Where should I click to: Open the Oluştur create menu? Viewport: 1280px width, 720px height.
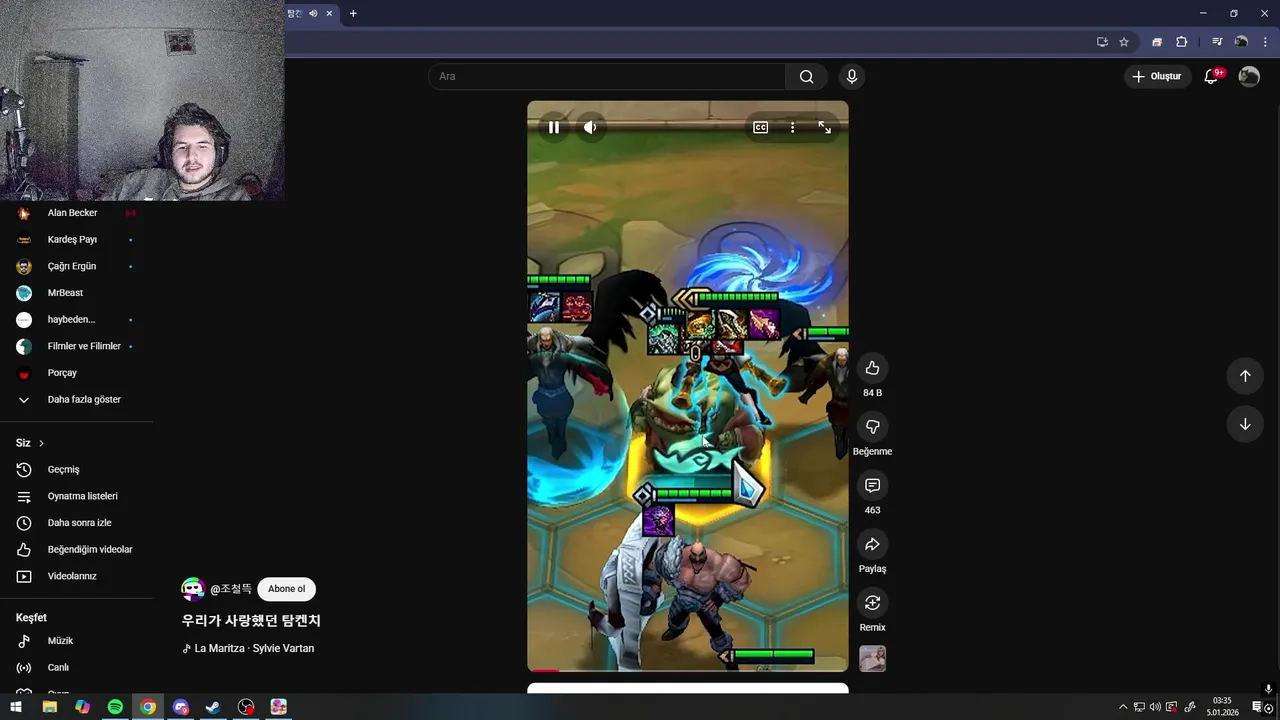(x=1157, y=76)
